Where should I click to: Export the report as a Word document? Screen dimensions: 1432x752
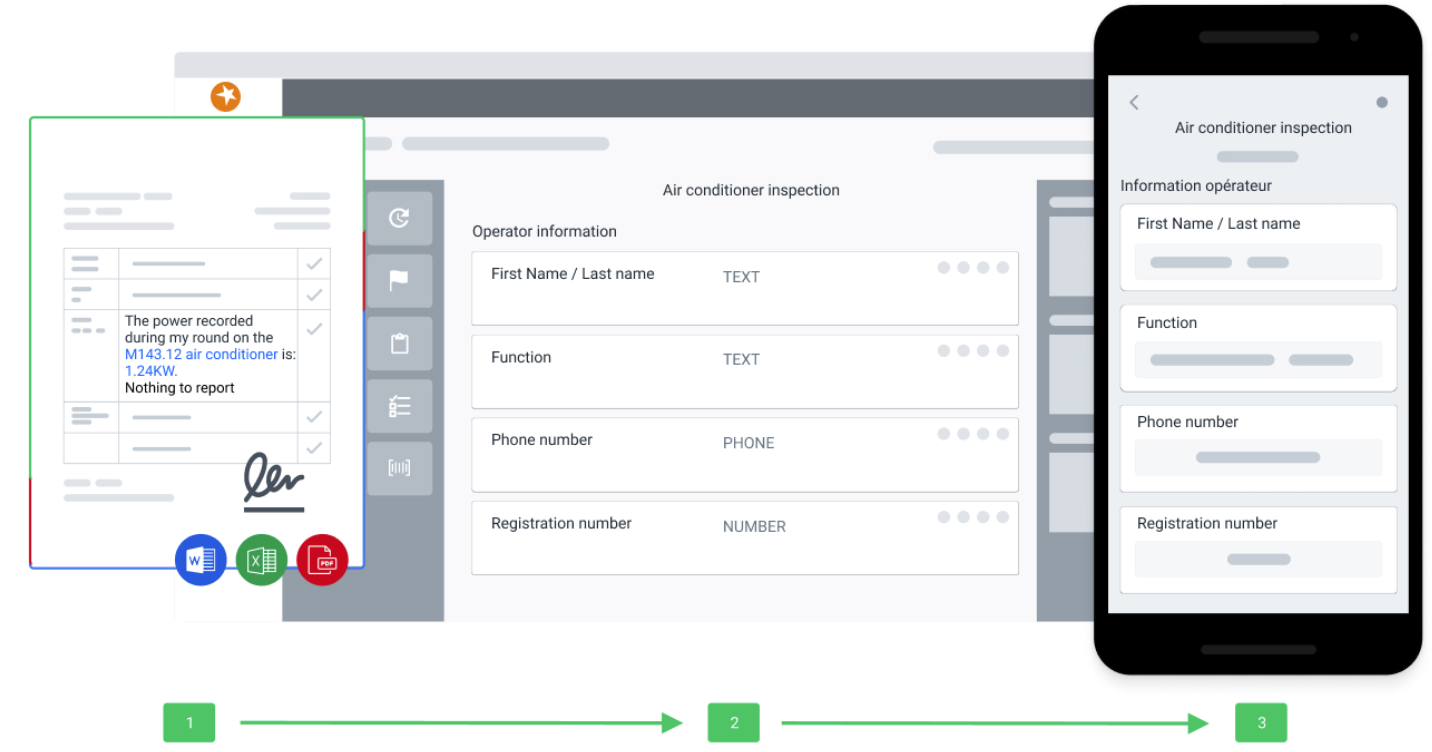coord(200,560)
